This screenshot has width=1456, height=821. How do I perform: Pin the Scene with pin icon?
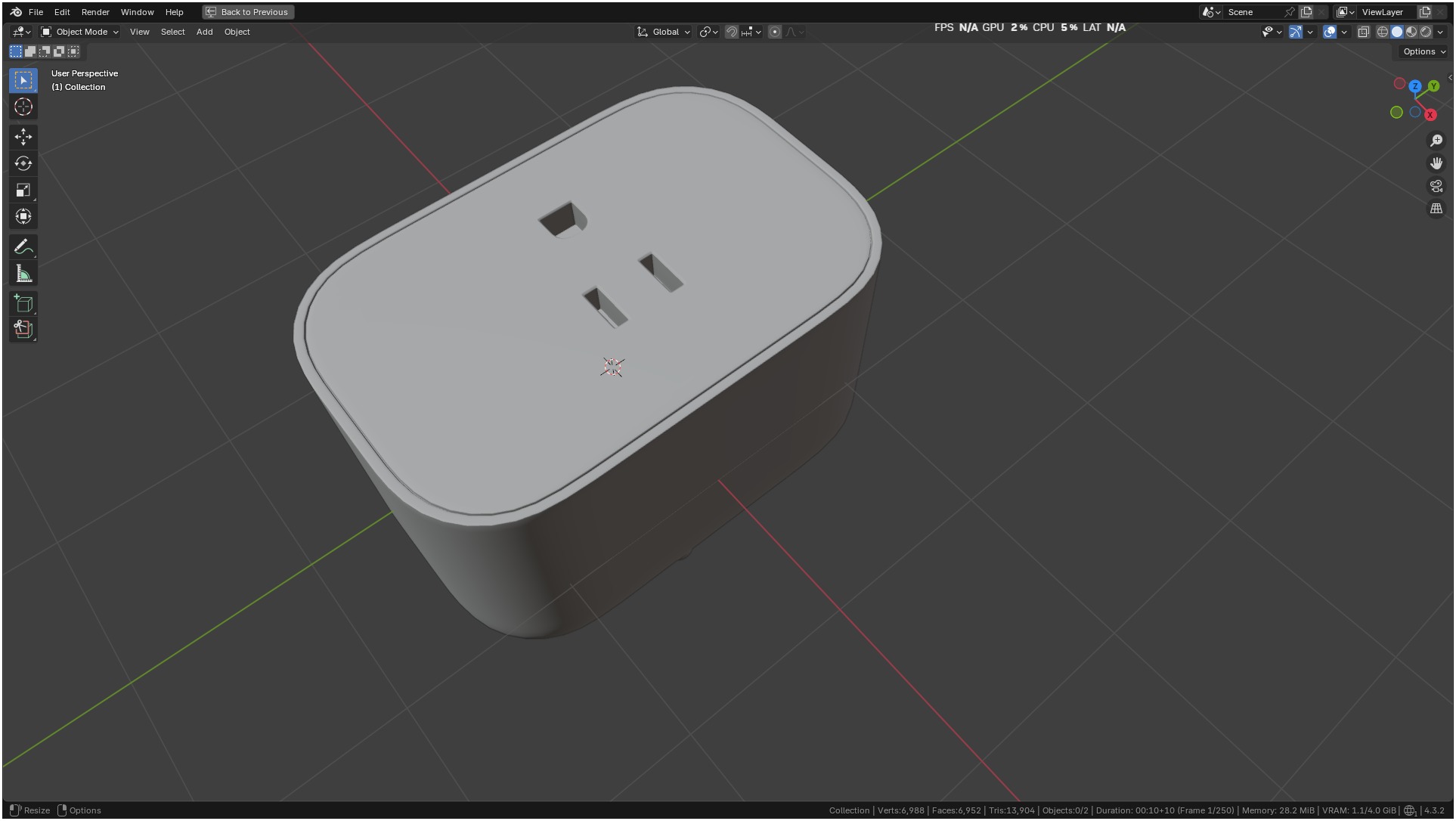[x=1290, y=12]
